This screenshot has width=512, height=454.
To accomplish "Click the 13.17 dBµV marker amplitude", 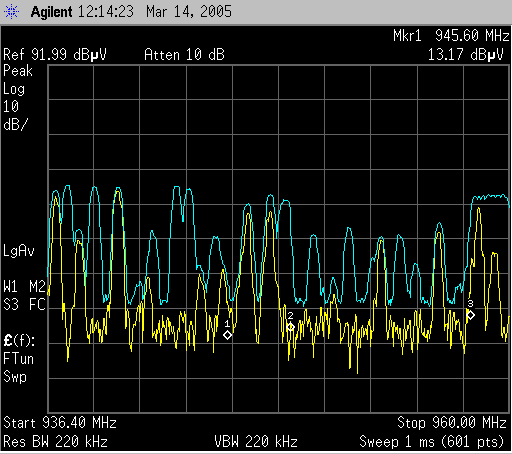I will [x=466, y=54].
